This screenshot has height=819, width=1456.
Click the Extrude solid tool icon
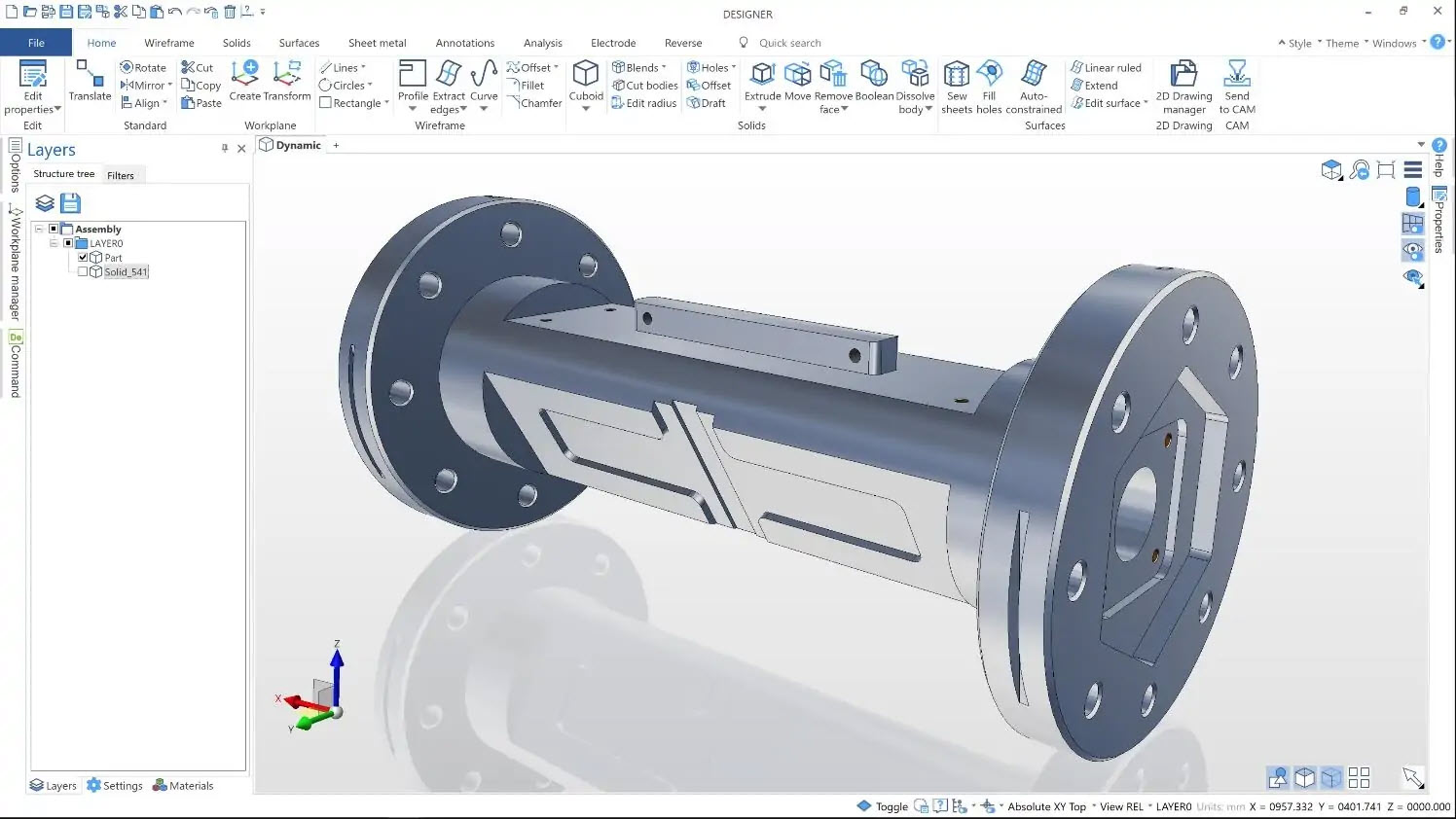pyautogui.click(x=762, y=75)
